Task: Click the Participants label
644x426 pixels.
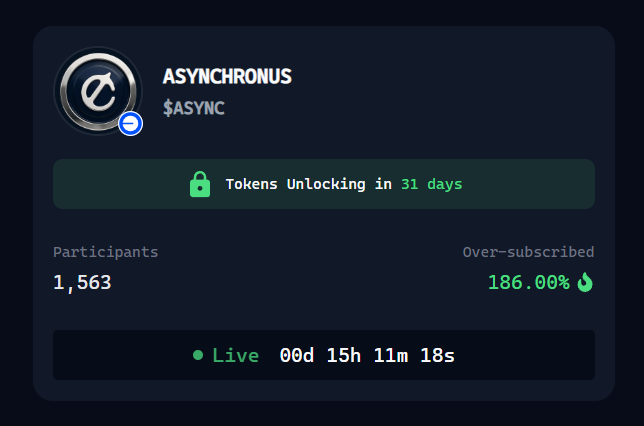Action: coord(106,252)
